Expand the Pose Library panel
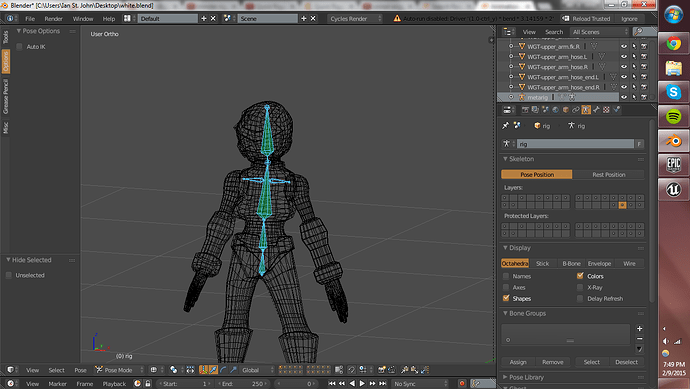 (x=505, y=377)
